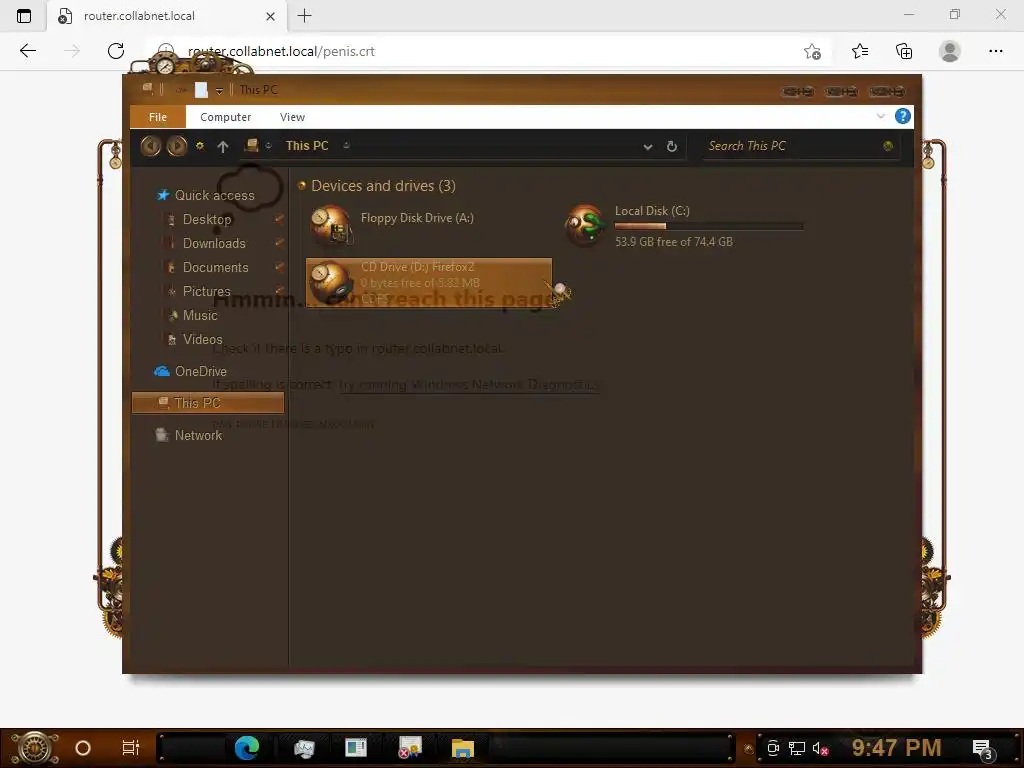Open the Edge tab actions menu
This screenshot has width=1024, height=768.
[x=24, y=16]
